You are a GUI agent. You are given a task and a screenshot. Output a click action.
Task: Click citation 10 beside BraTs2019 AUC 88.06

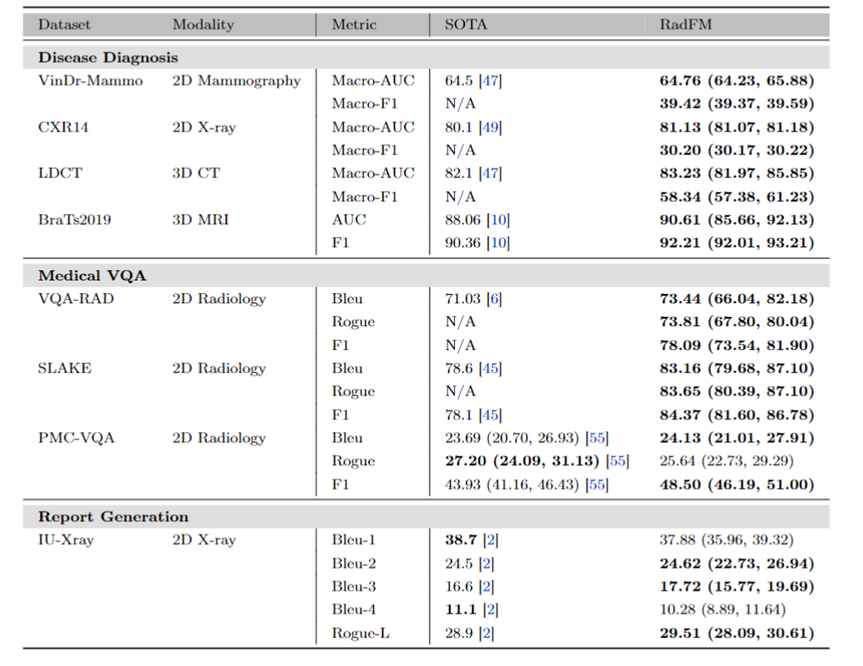(498, 219)
